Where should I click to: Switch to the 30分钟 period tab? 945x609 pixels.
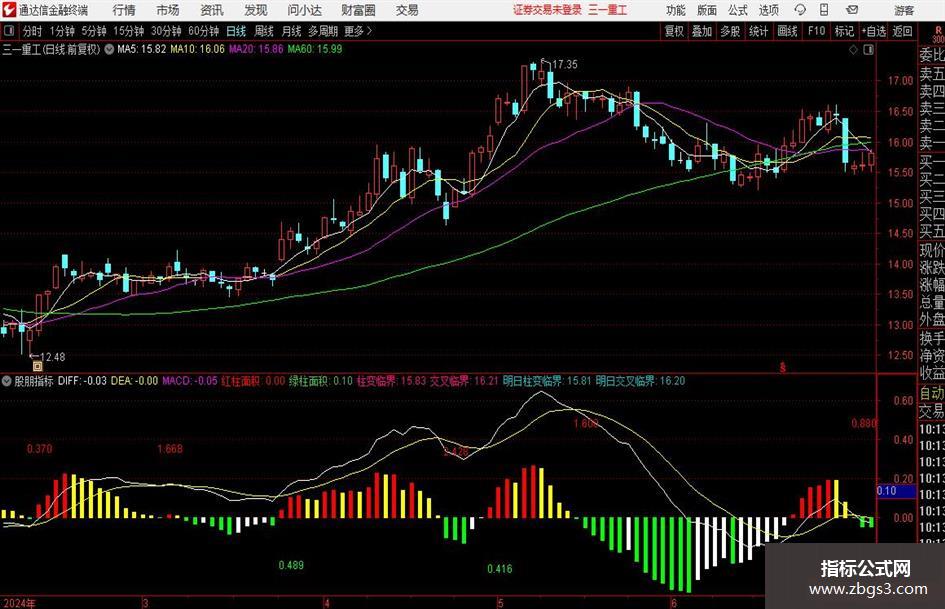click(x=166, y=31)
